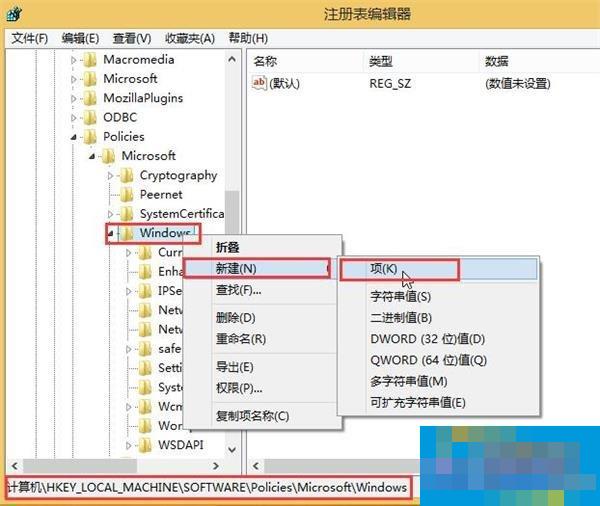Click the tree pane vertical scrollbar thumb

point(232,213)
